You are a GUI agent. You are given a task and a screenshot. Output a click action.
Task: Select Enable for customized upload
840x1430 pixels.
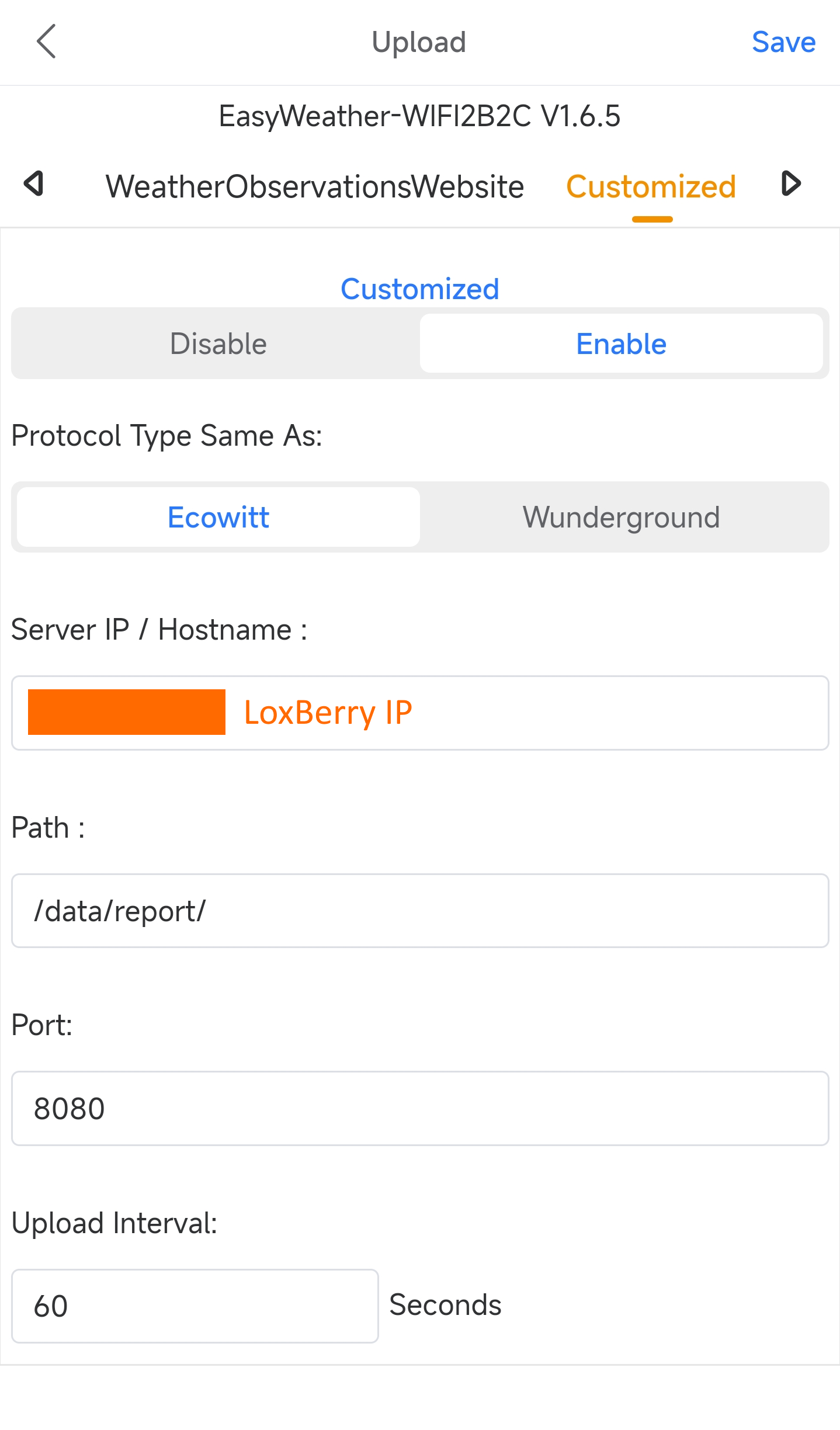coord(621,343)
